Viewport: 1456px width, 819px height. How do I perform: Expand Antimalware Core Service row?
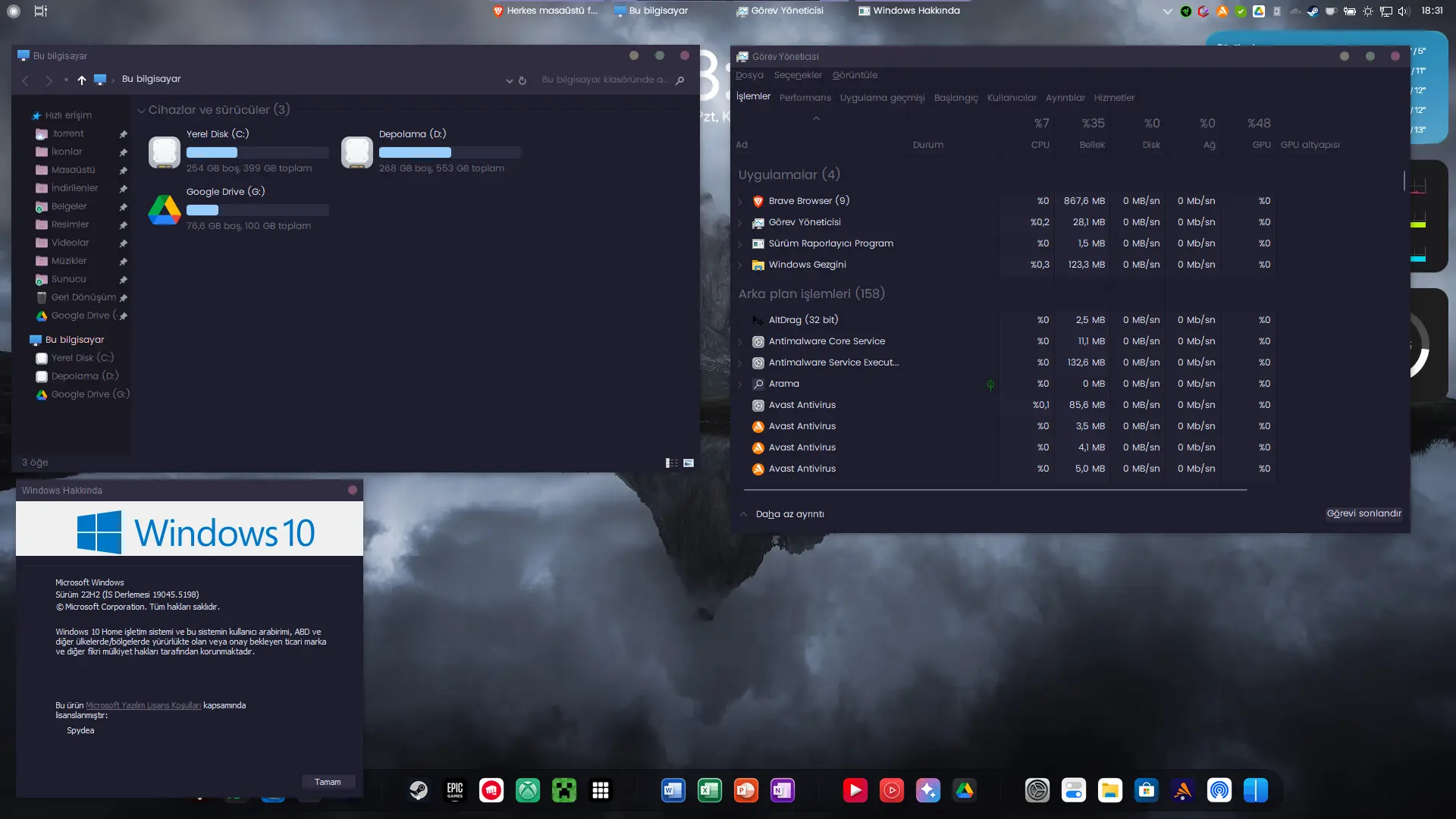tap(740, 342)
